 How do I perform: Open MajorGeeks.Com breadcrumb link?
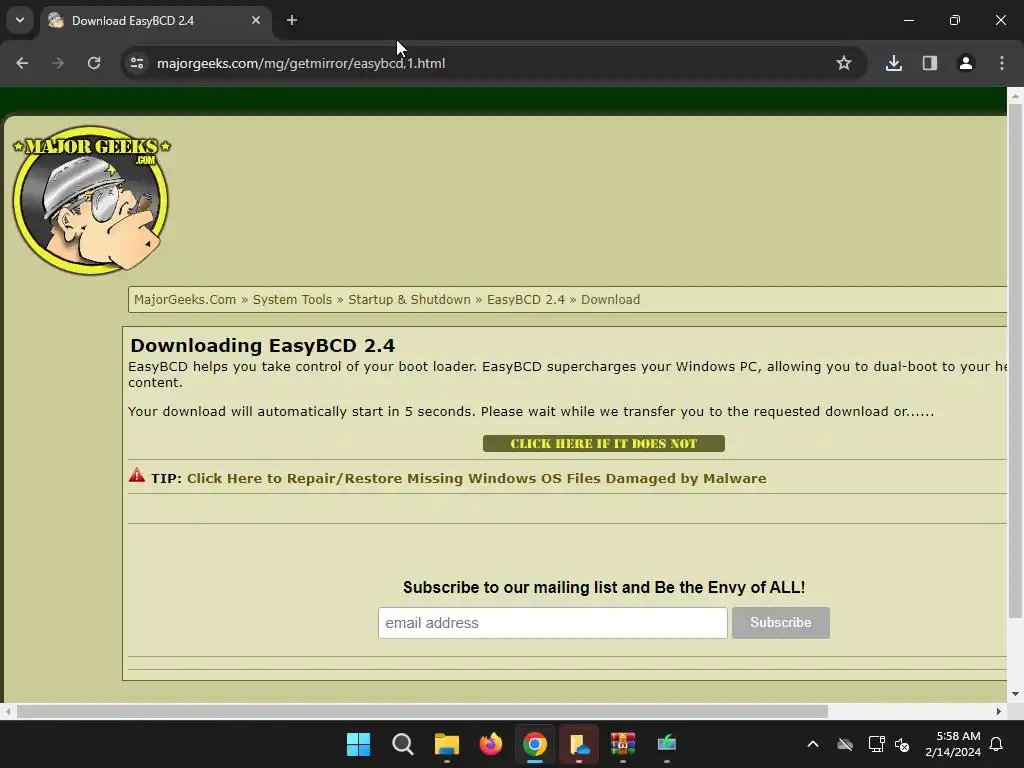185,300
